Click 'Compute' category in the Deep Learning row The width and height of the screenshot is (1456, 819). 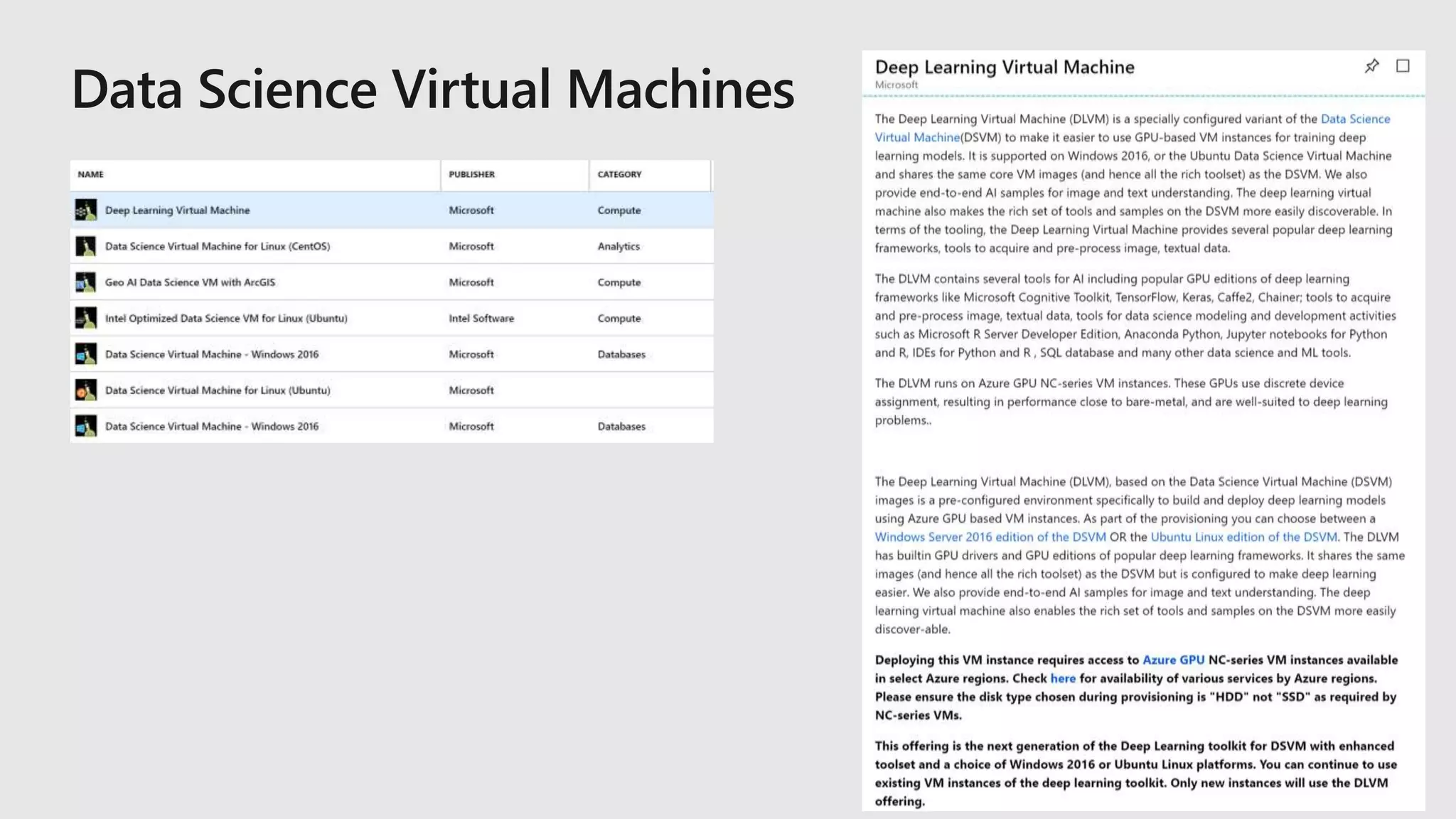[x=619, y=210]
